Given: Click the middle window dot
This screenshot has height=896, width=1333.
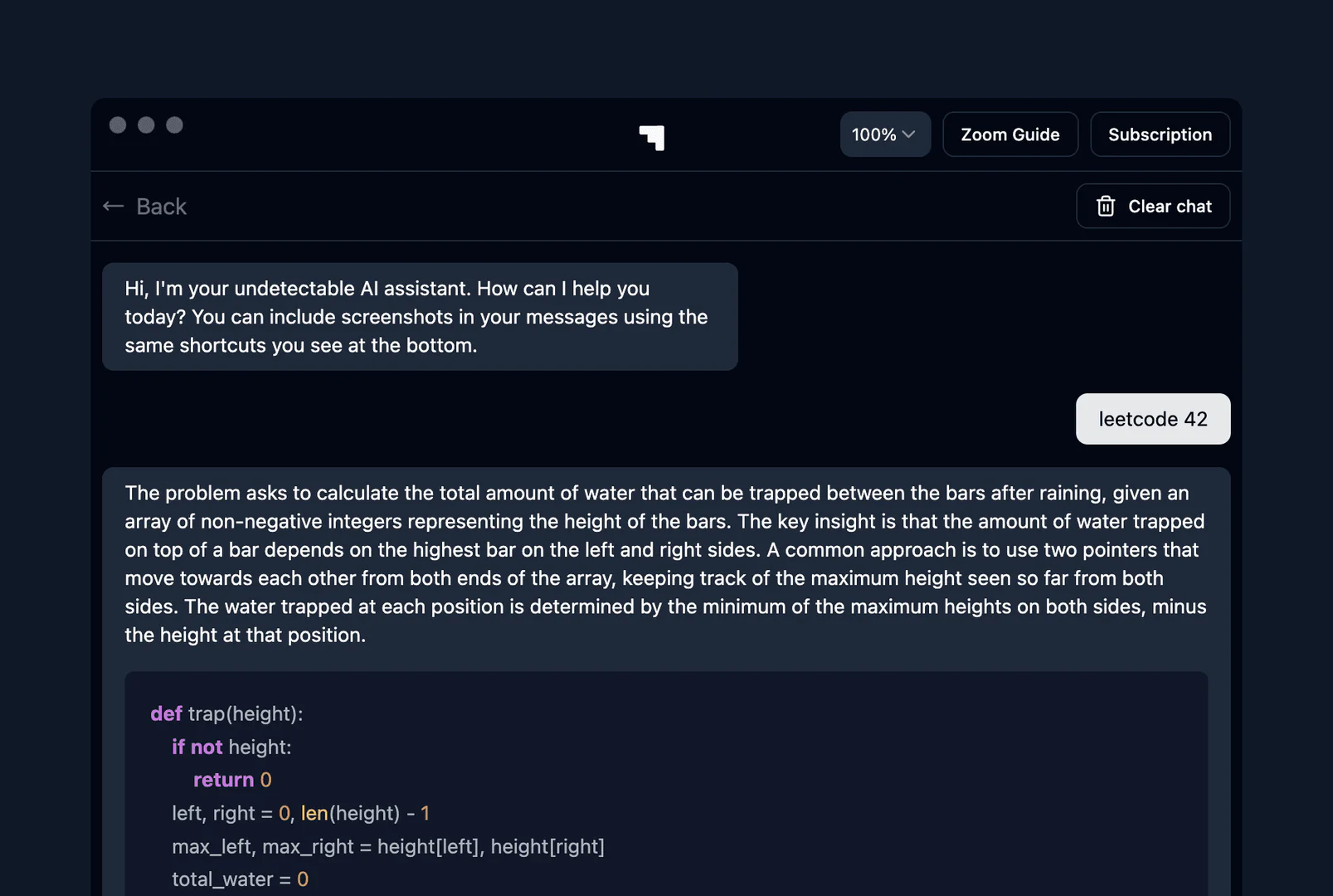Looking at the screenshot, I should point(146,124).
